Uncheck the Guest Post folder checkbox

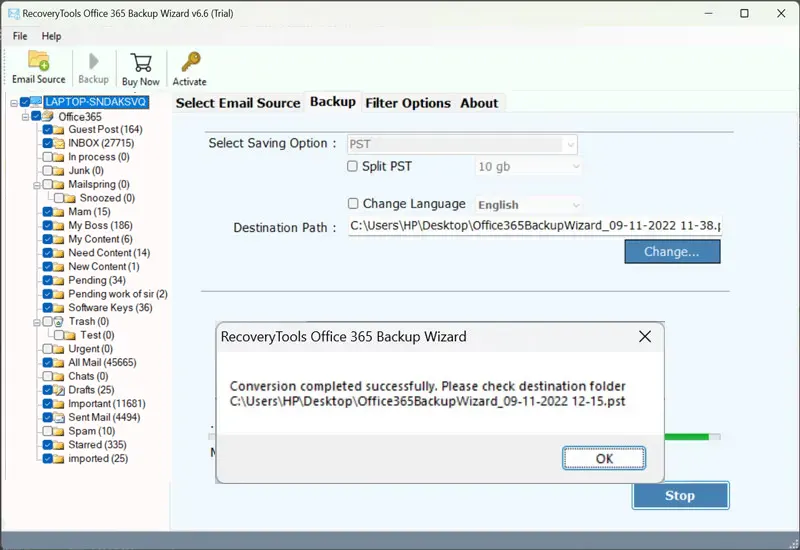(x=47, y=130)
